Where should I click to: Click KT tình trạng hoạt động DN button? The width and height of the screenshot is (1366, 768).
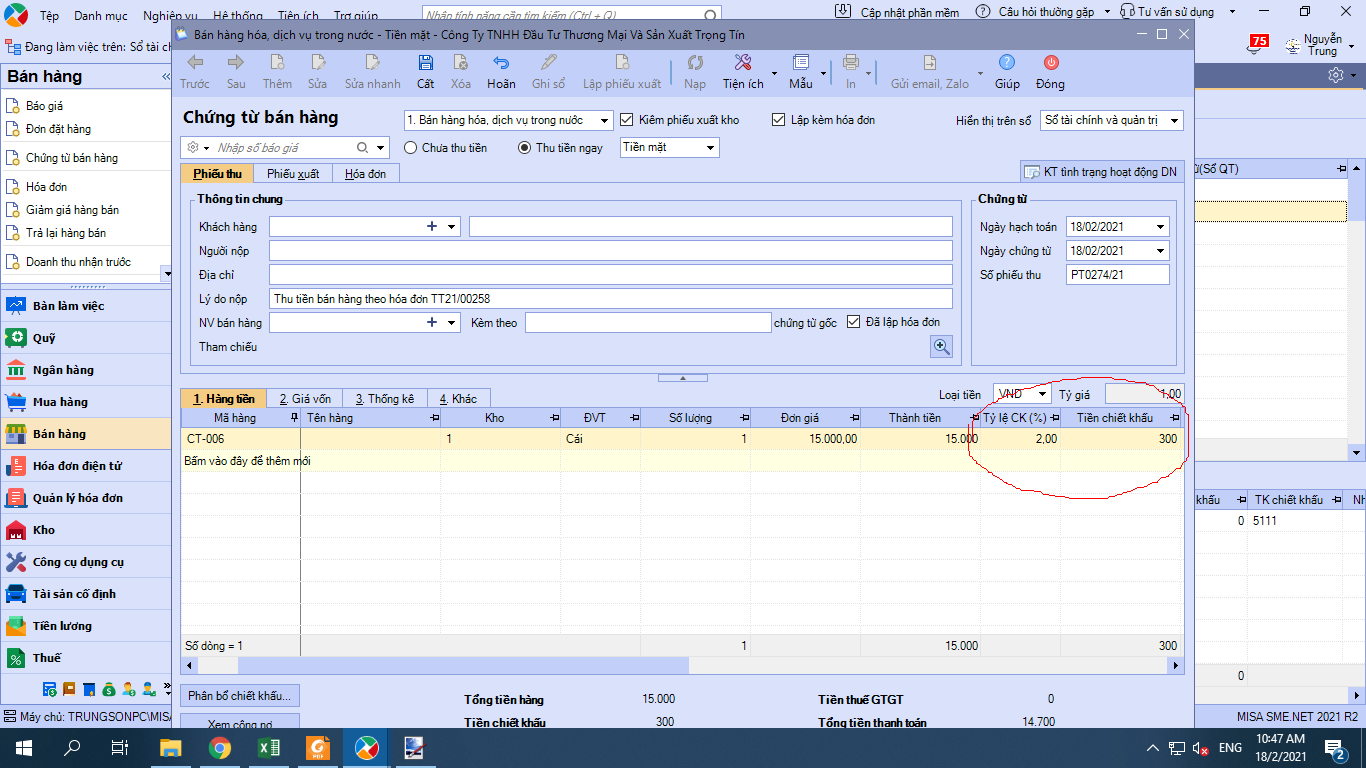click(x=1101, y=172)
